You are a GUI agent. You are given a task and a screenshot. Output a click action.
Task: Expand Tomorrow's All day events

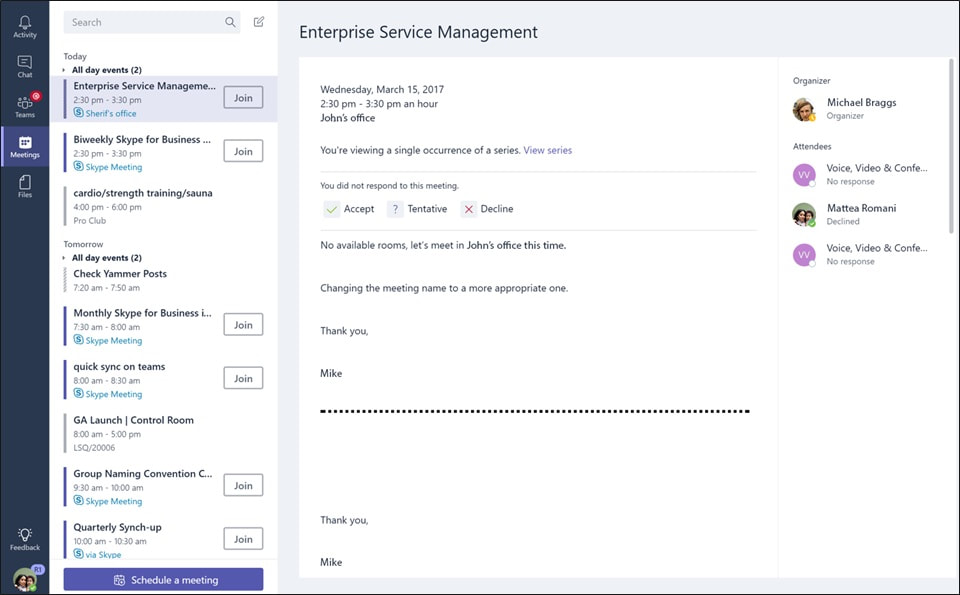[103, 258]
